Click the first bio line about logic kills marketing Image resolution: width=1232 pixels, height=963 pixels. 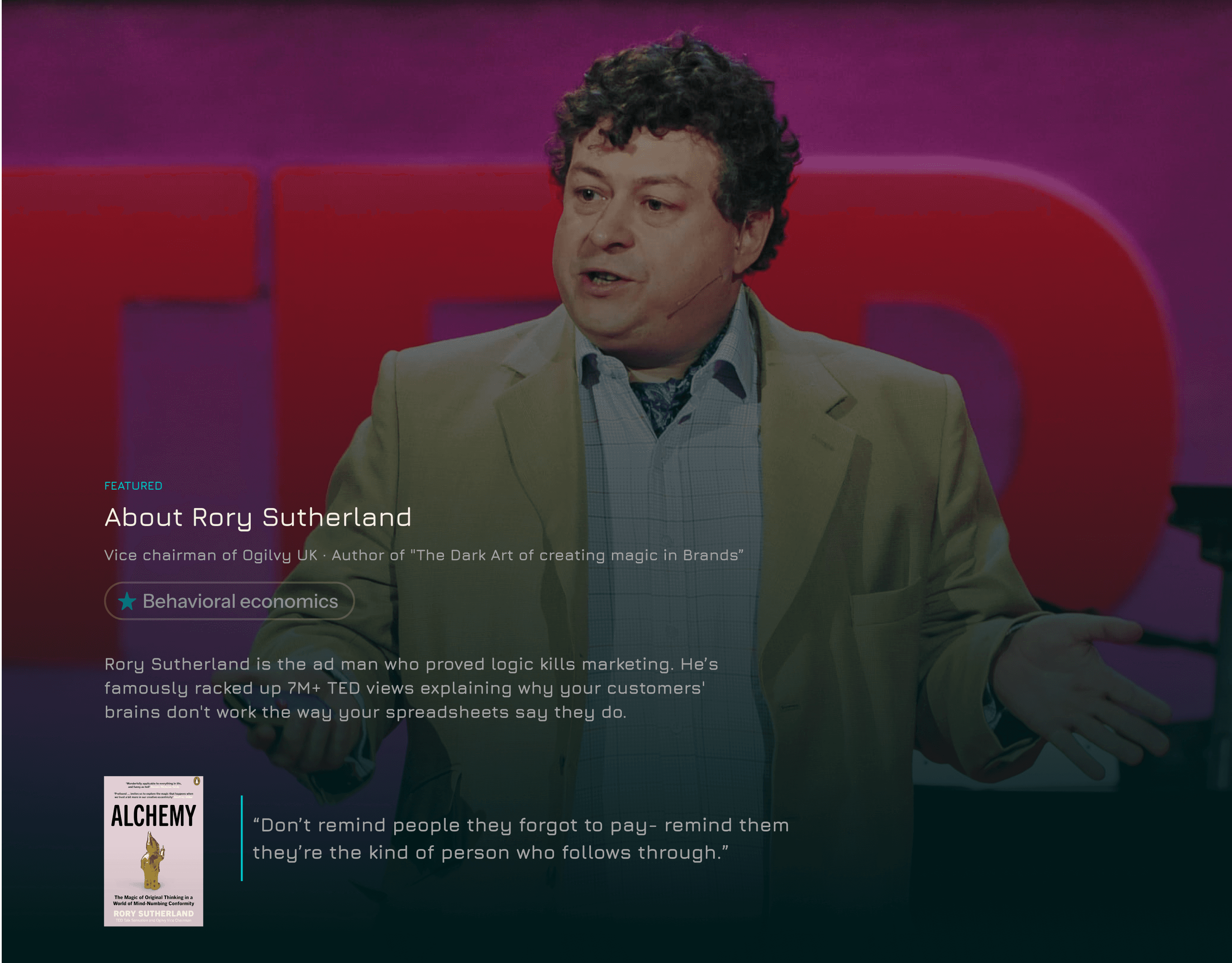click(411, 664)
